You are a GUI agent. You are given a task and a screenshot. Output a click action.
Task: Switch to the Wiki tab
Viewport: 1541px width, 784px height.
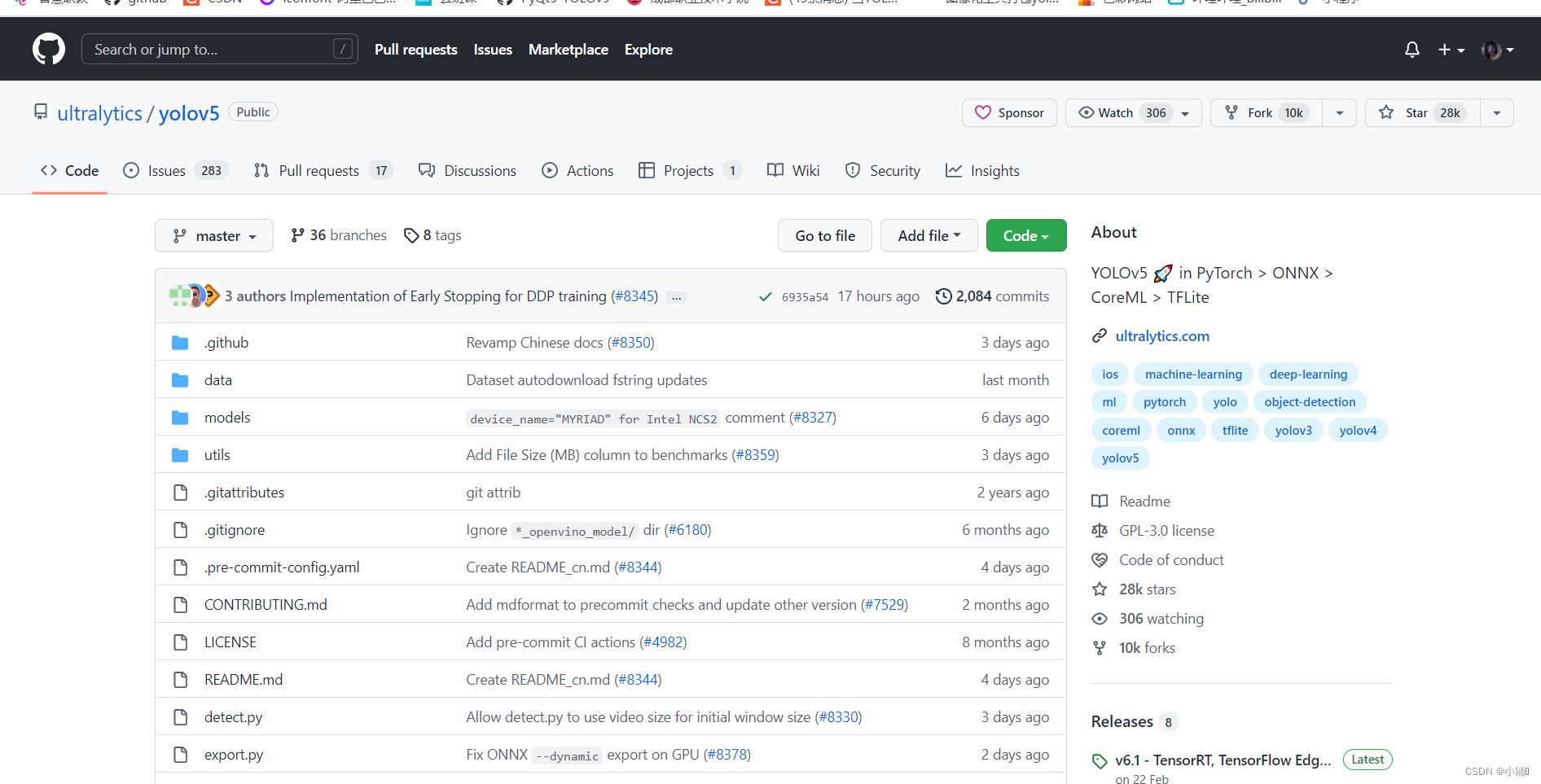coord(793,170)
